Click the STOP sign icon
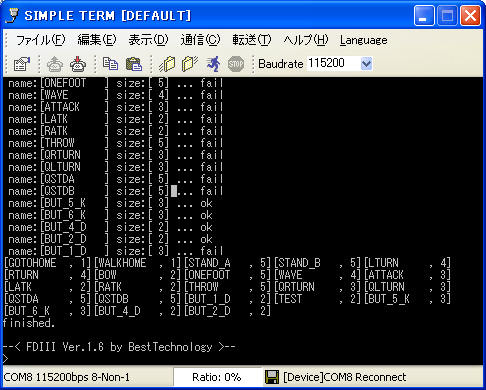486x390 pixels. pyautogui.click(x=236, y=63)
